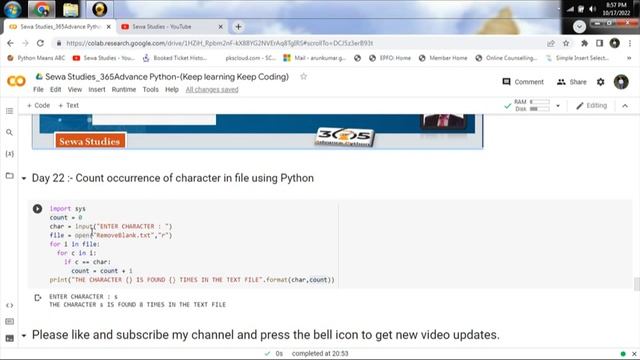Open the table of contents sidebar icon
This screenshot has width=640, height=360.
point(9,111)
